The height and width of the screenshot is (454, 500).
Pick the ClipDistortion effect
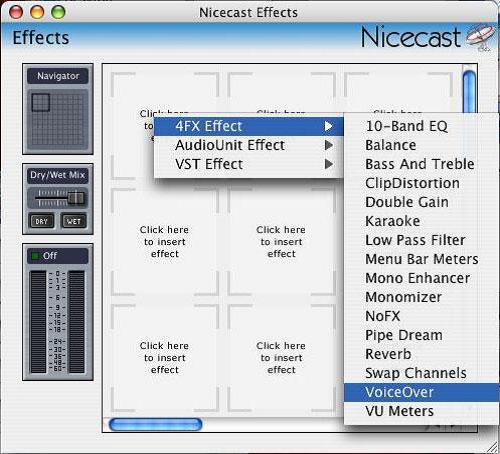click(421, 183)
